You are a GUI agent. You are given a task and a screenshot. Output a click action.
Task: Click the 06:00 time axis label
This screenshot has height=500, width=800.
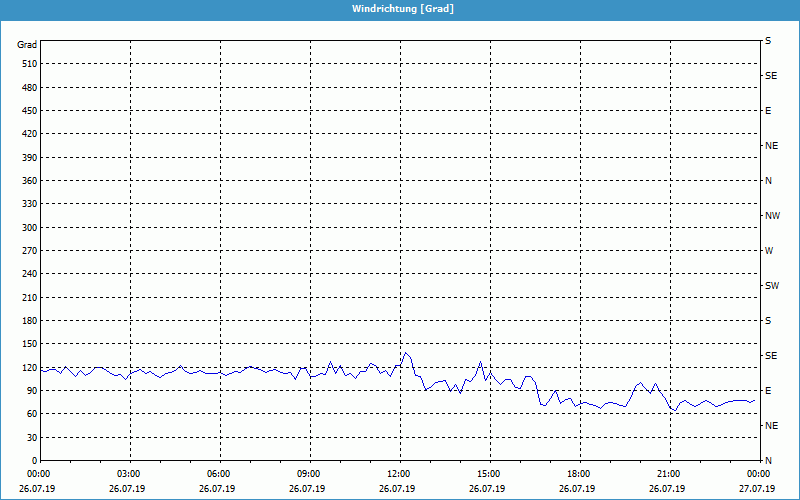[x=219, y=474]
